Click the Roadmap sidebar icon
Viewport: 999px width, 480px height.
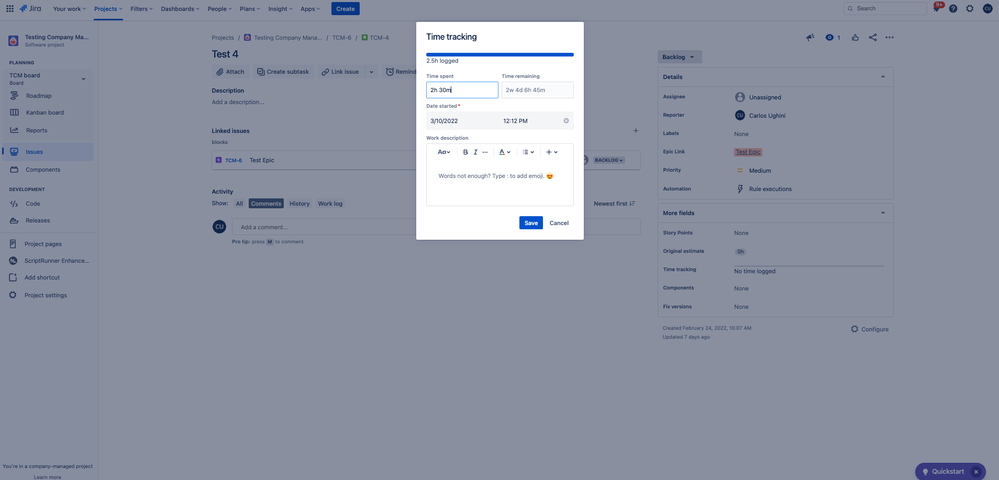14,96
